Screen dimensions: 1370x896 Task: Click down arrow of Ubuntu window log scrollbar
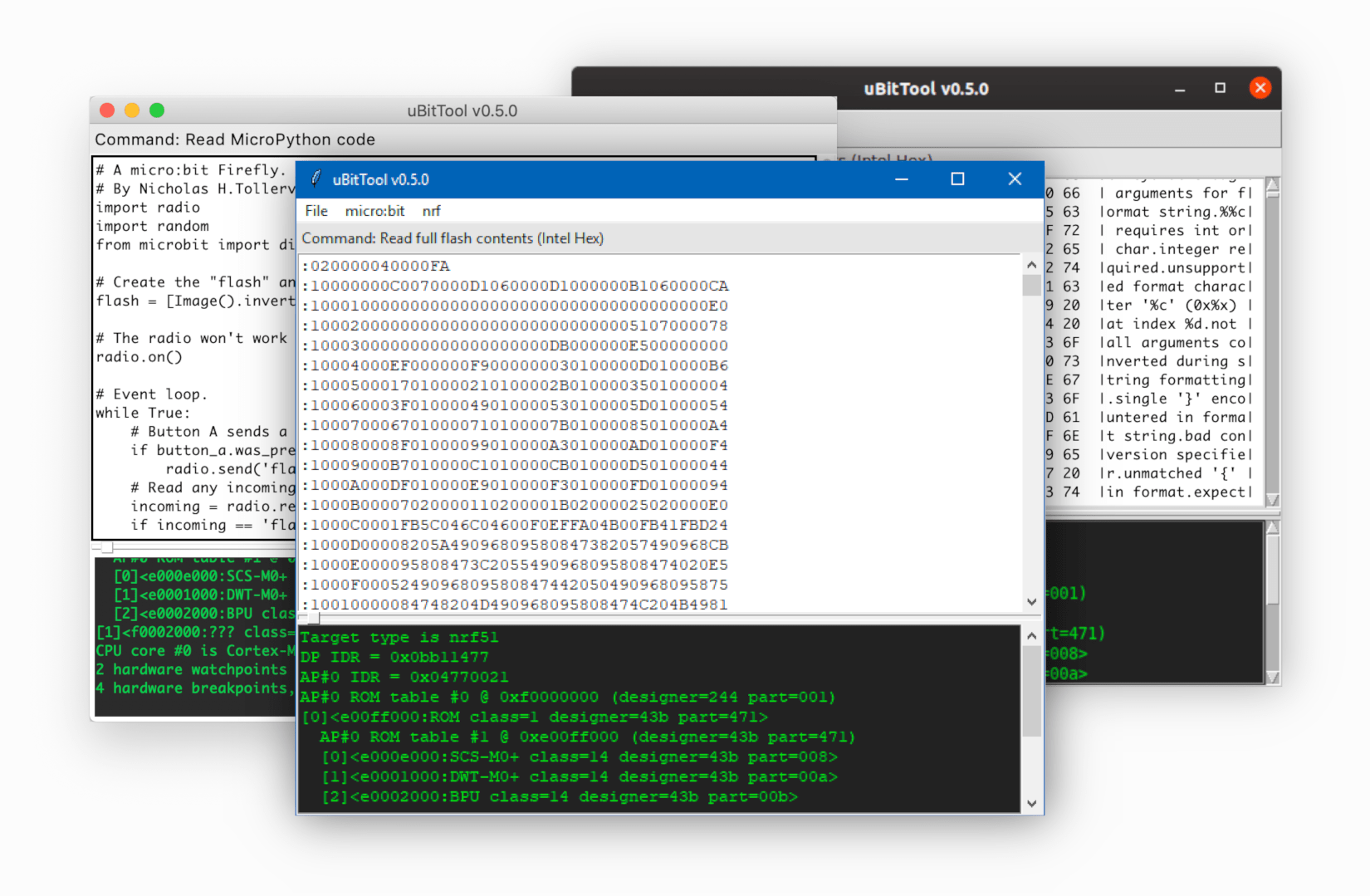(x=1272, y=676)
